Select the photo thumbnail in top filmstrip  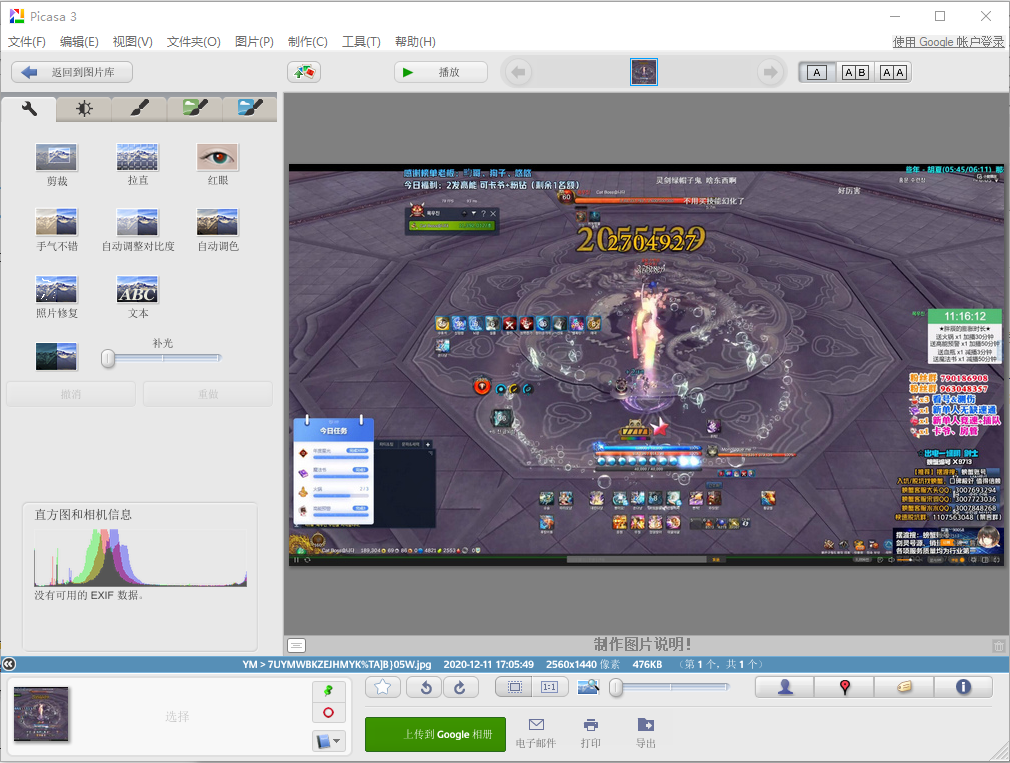click(x=643, y=72)
